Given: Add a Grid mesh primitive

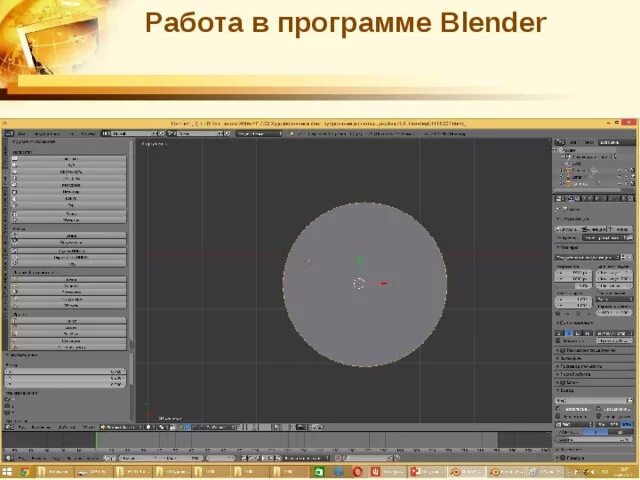Looking at the screenshot, I should (x=69, y=213).
